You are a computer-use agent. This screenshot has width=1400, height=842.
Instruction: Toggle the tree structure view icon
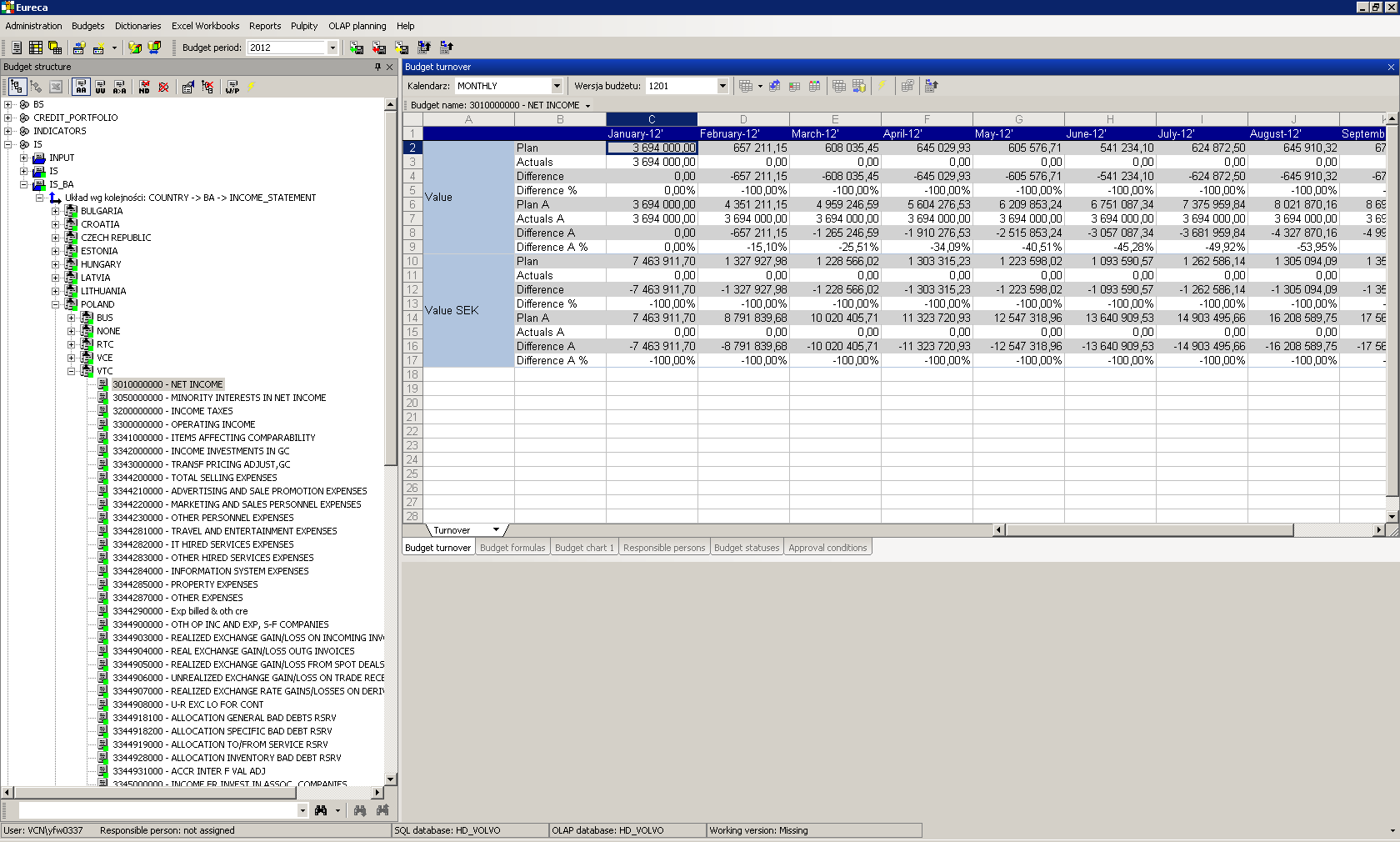17,87
